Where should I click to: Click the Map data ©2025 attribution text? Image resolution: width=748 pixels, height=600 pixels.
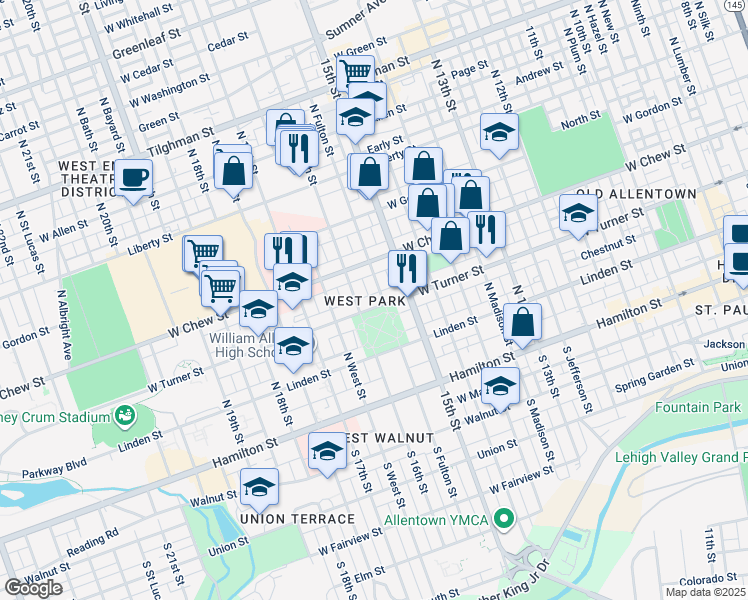[x=706, y=592]
